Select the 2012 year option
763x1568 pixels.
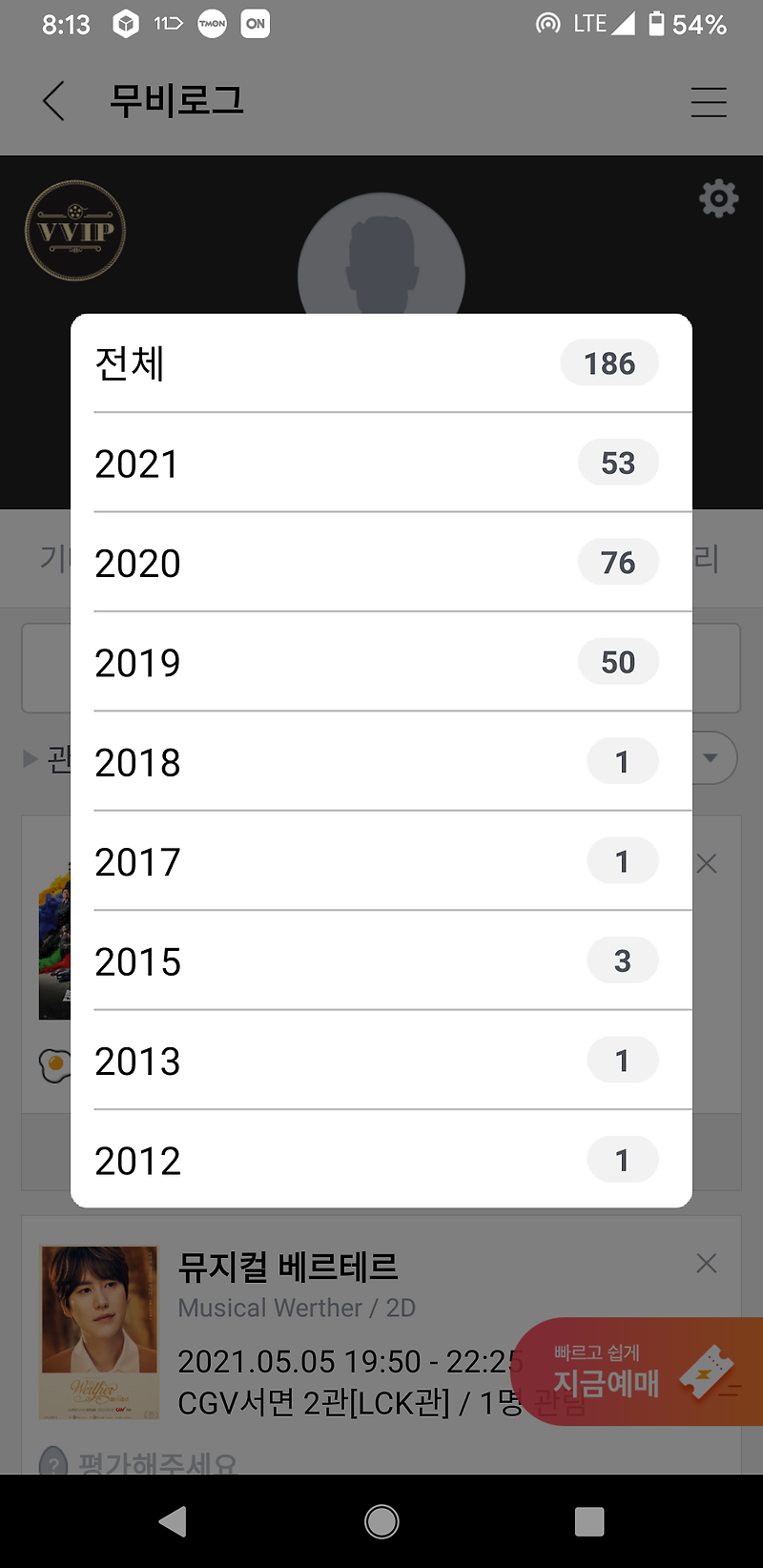[x=381, y=1160]
